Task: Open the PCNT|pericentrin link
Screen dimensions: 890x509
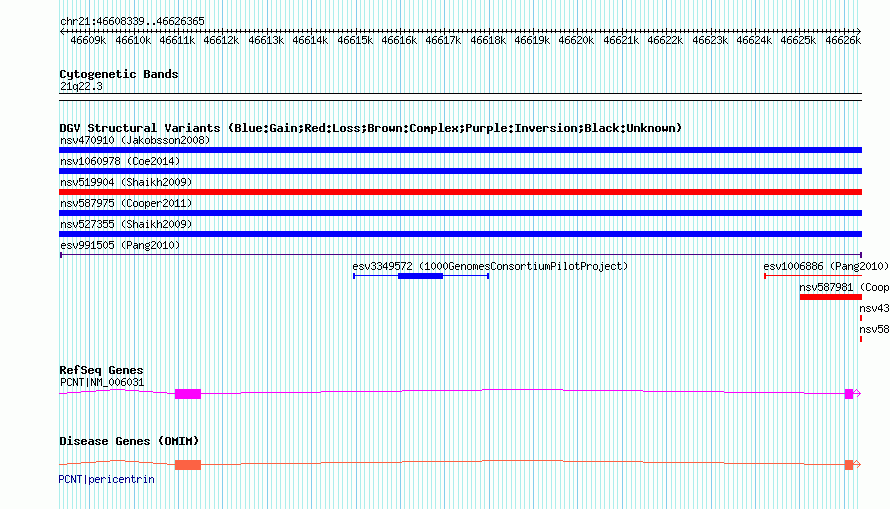Action: pos(107,479)
